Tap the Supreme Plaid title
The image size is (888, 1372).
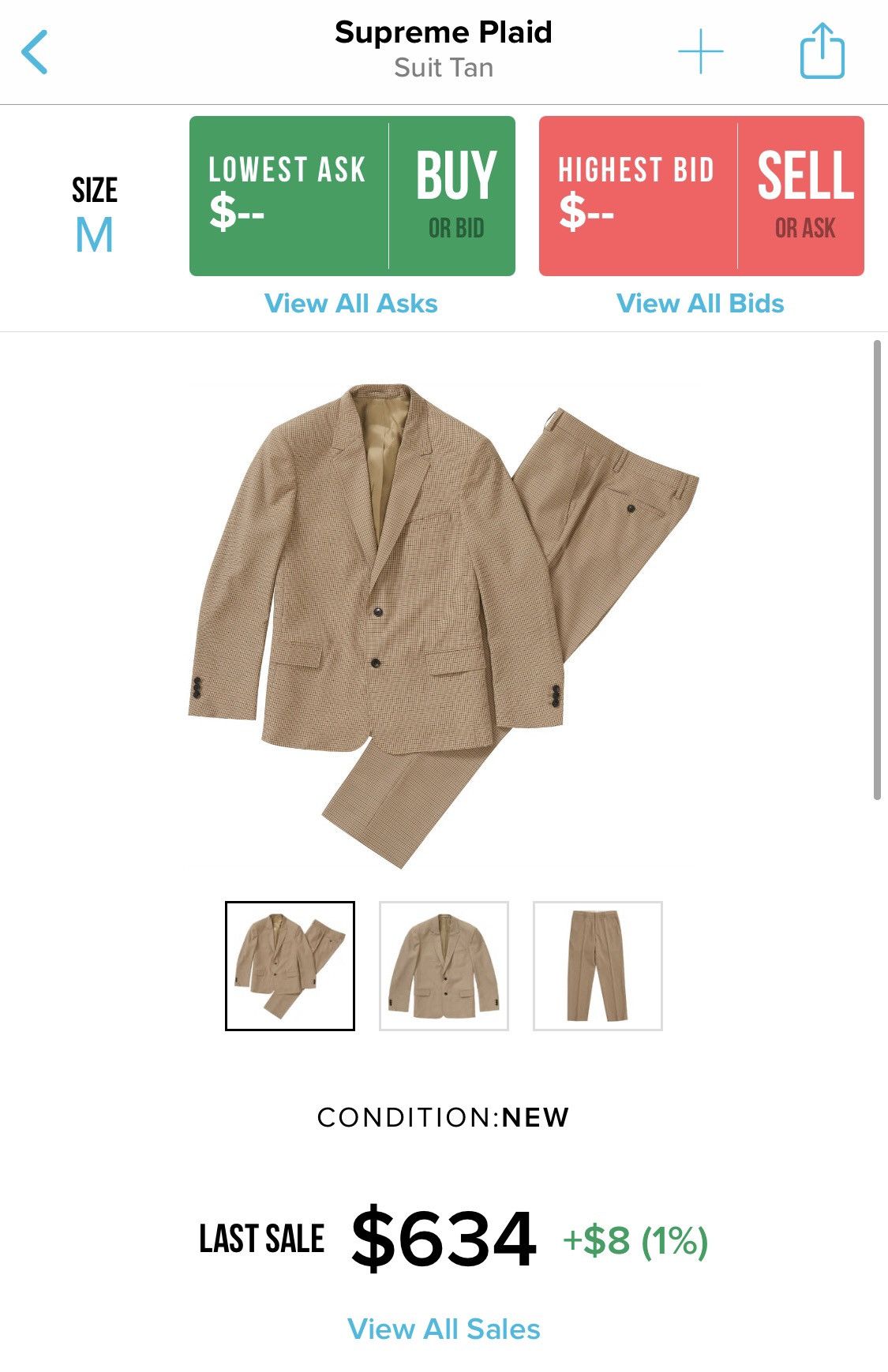(444, 32)
